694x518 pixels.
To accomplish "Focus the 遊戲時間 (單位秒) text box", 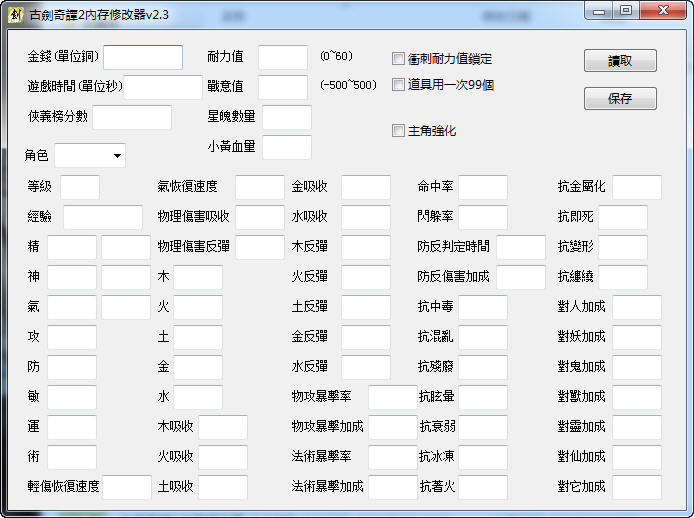I will pos(164,87).
